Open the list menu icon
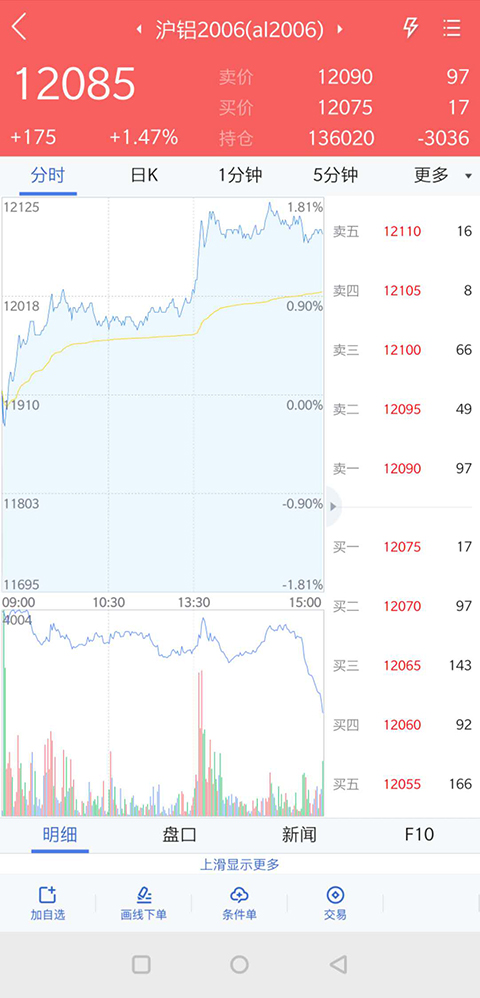 [451, 27]
